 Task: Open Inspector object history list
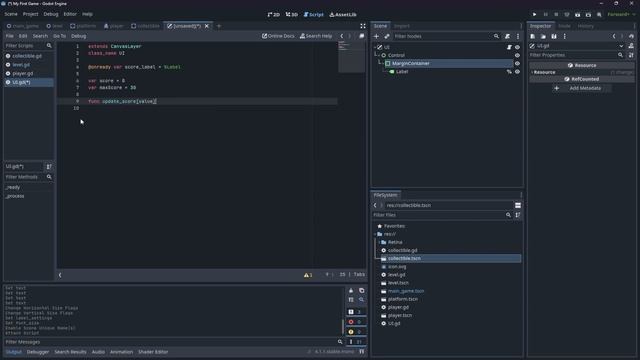tap(631, 36)
